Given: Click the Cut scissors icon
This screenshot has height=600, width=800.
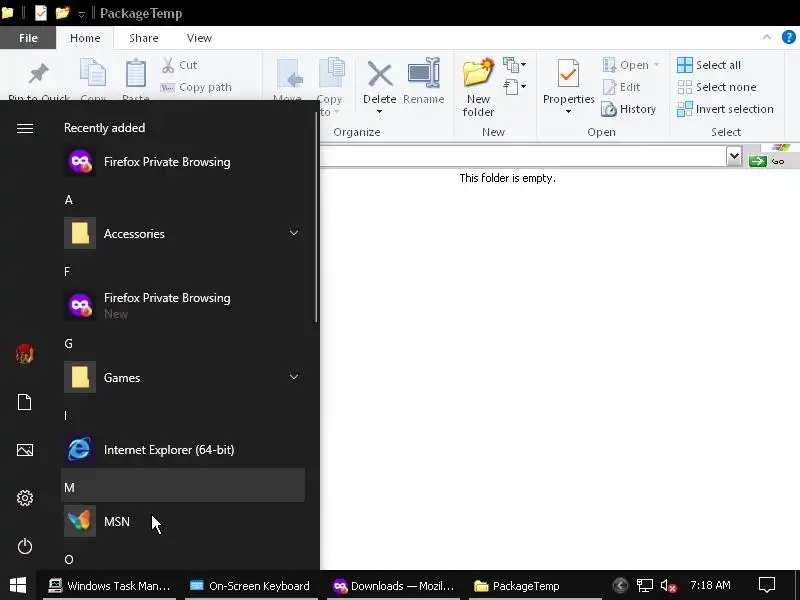Looking at the screenshot, I should [x=168, y=65].
